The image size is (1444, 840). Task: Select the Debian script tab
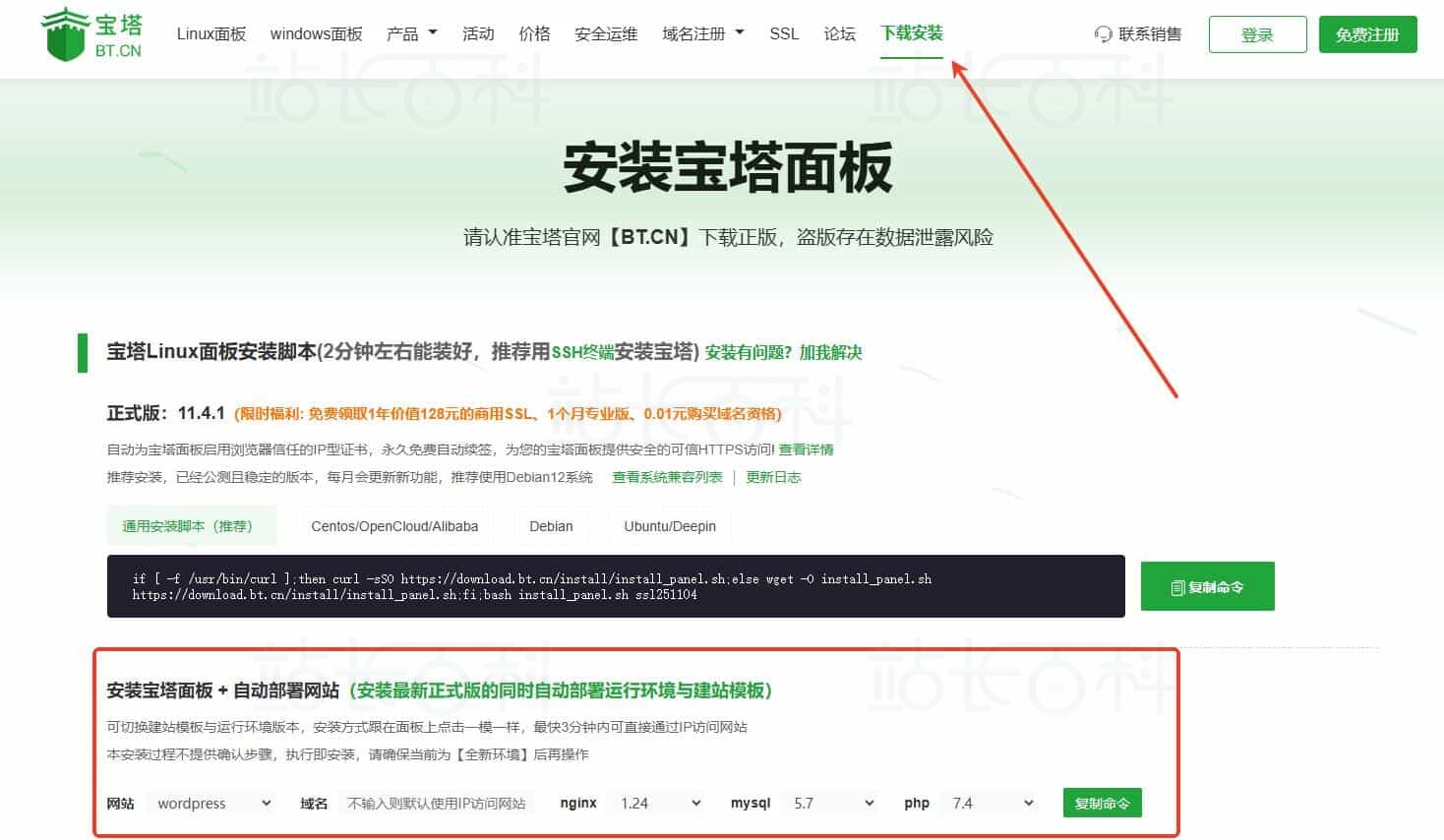[551, 526]
